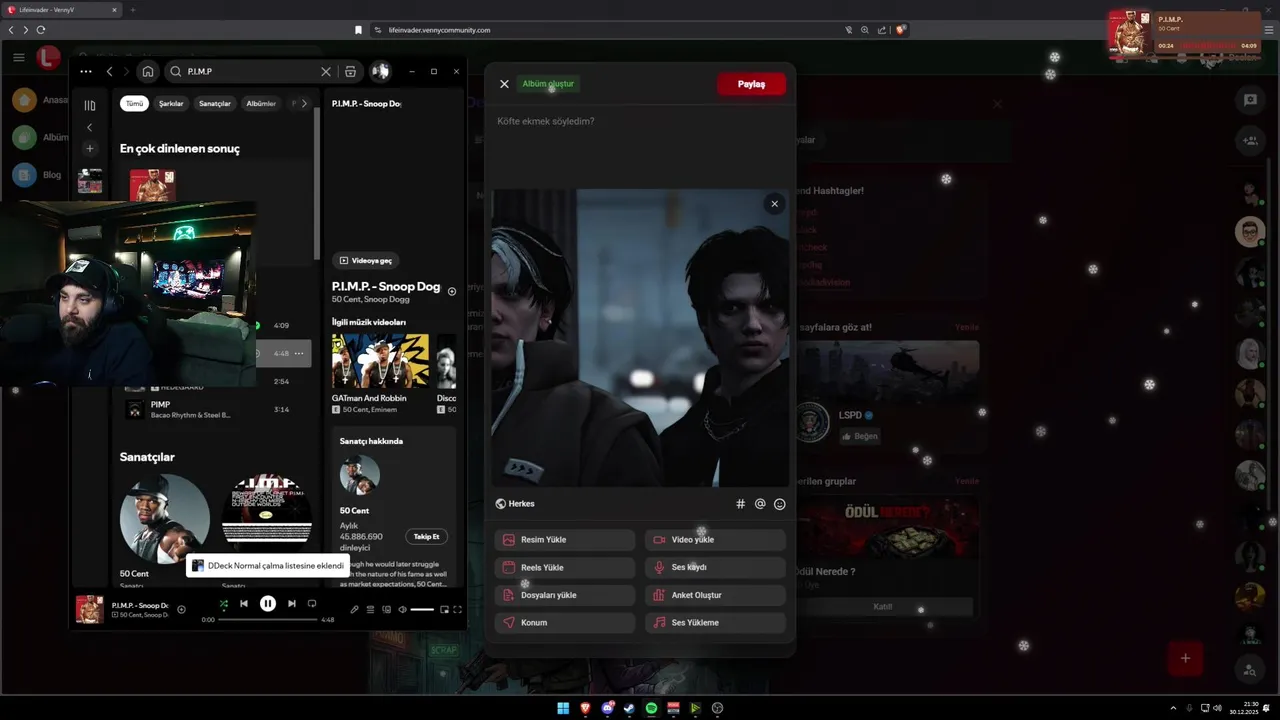This screenshot has width=1280, height=720.
Task: Collapse library arrow in Spotify sidebar
Action: 90,127
